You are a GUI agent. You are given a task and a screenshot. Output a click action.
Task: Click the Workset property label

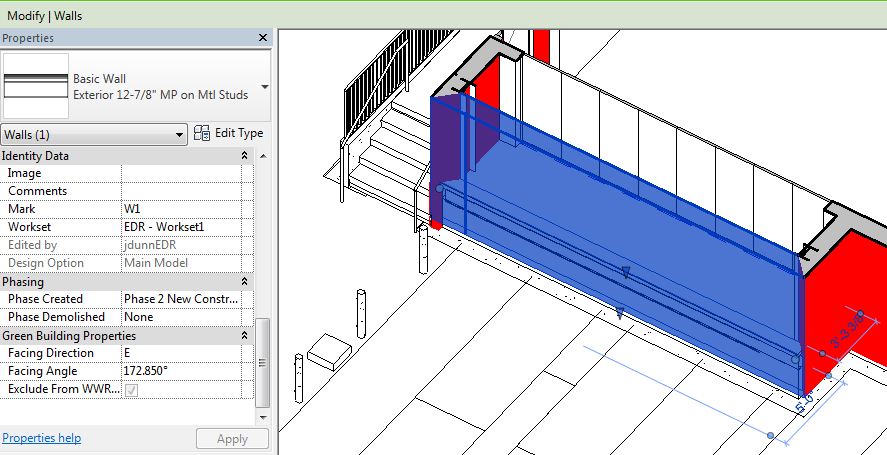coord(29,227)
